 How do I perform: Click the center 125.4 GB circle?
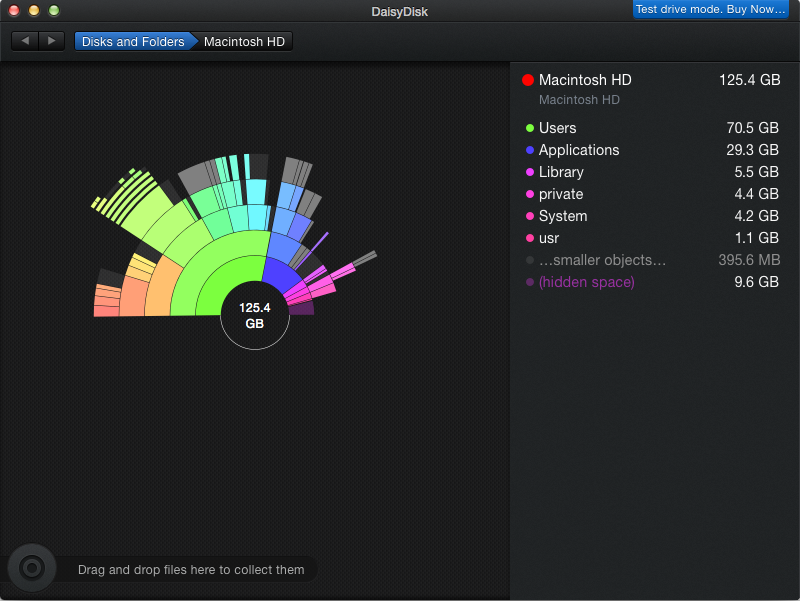(255, 315)
